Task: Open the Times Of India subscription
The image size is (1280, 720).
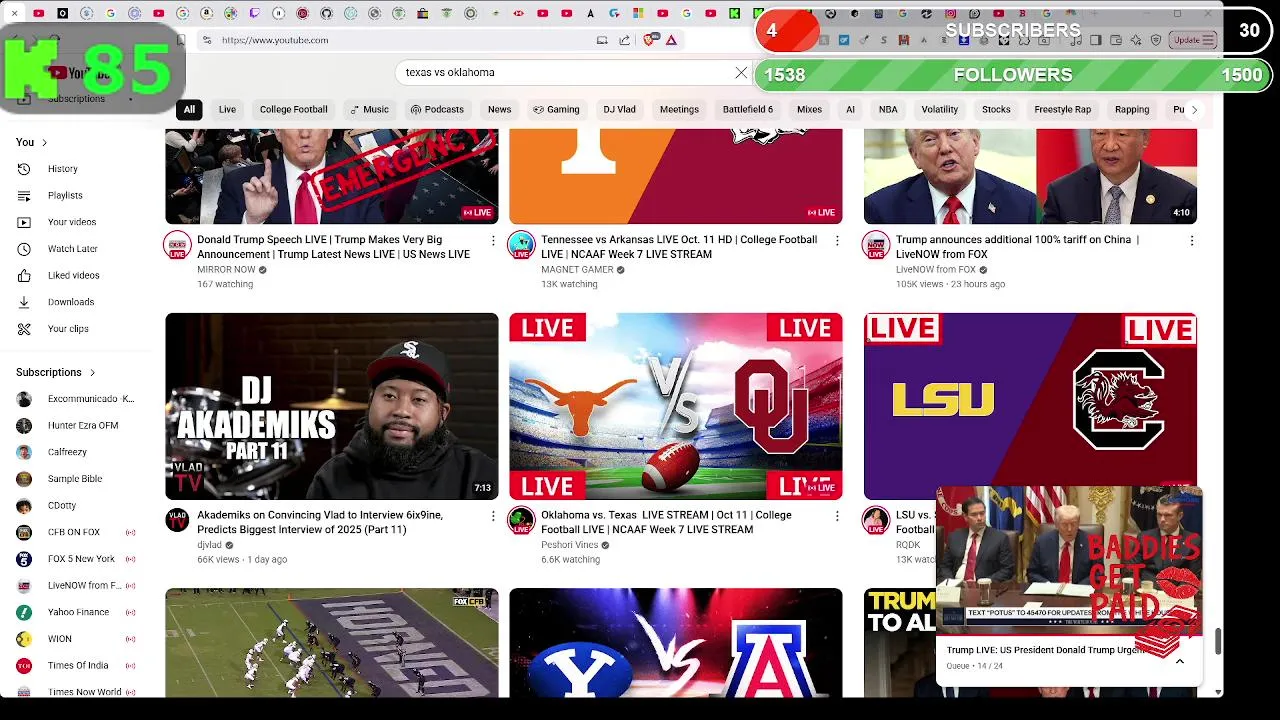Action: click(78, 665)
